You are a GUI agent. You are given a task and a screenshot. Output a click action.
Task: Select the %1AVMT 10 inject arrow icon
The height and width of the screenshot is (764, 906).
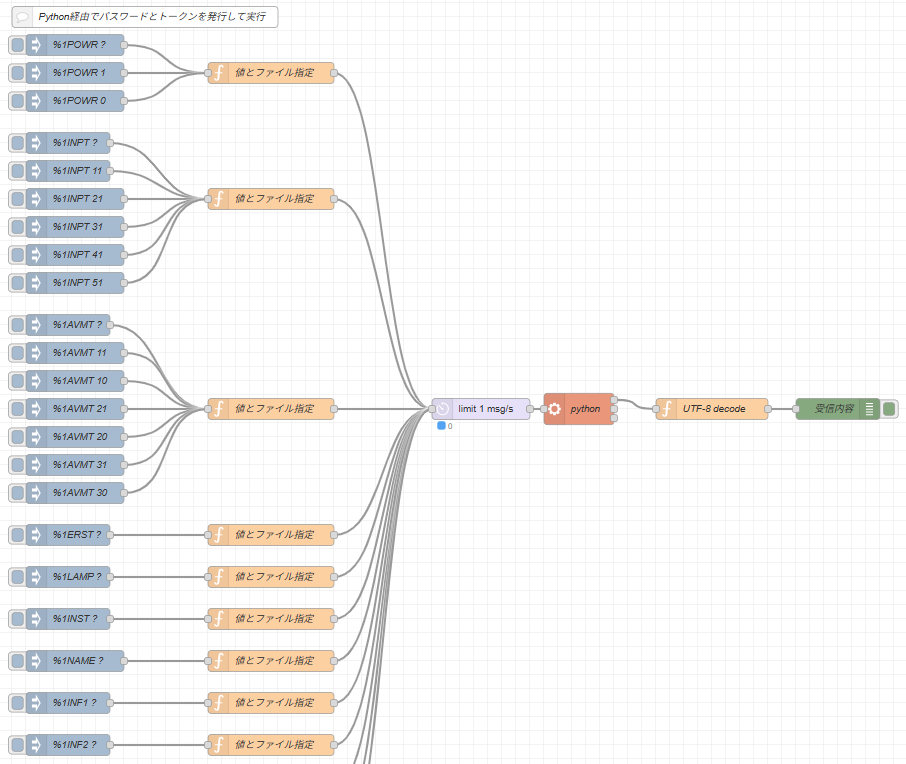(36, 381)
